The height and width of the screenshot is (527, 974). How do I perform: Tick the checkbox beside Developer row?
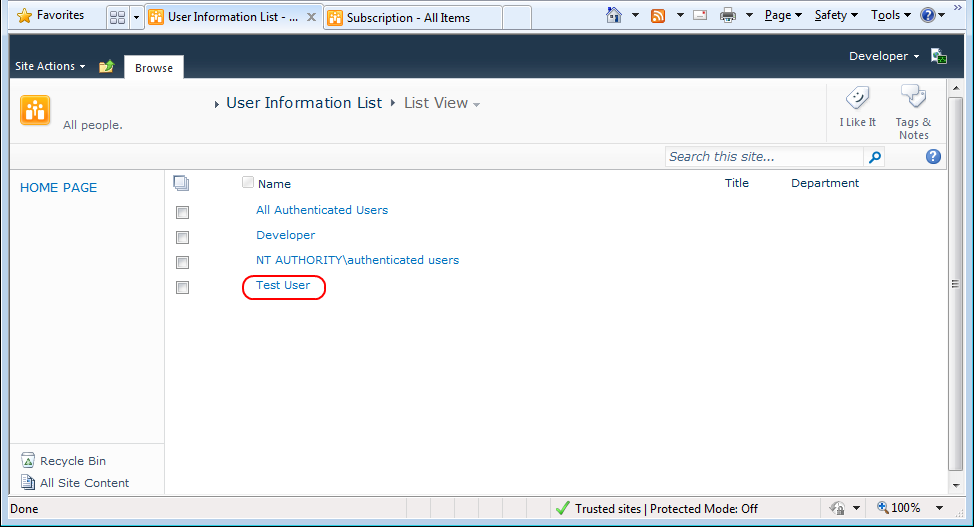tap(182, 237)
